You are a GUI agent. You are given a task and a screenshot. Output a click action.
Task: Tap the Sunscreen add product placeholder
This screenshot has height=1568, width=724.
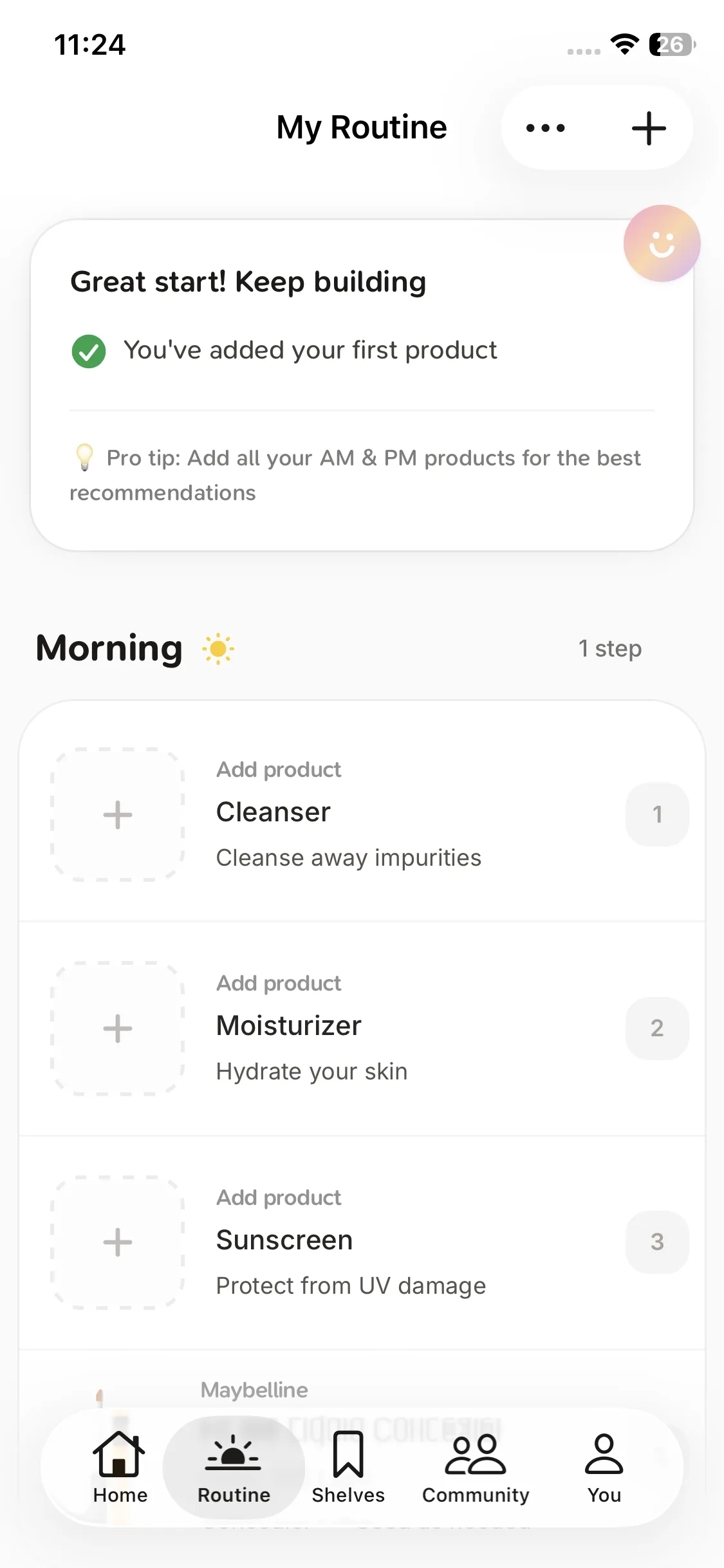click(x=118, y=1242)
